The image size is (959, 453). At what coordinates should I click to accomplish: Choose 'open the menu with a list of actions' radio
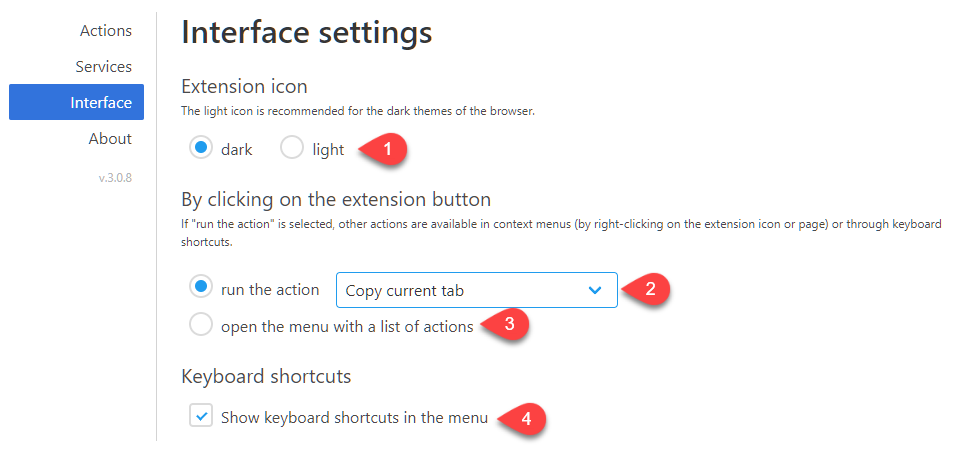coord(201,325)
